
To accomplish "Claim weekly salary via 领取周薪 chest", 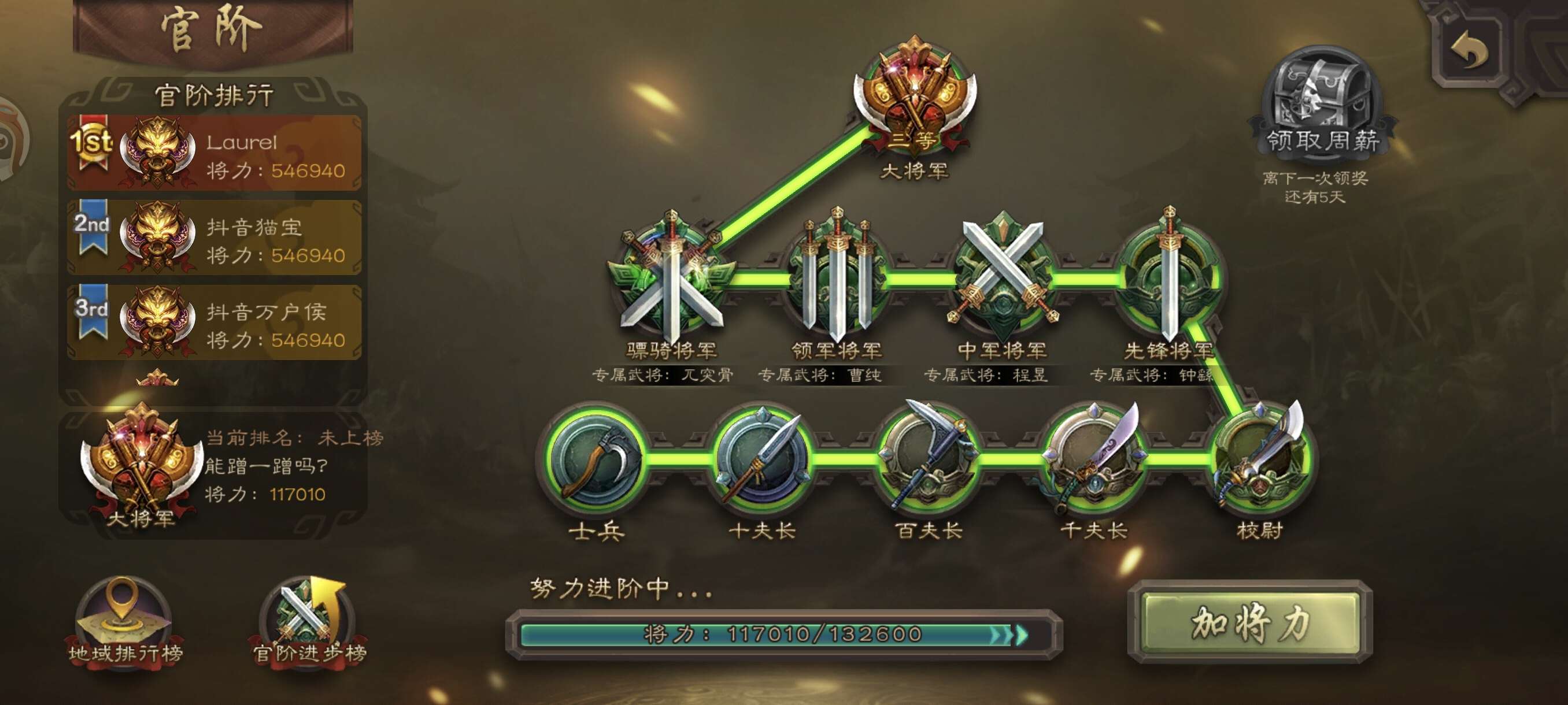I will (1322, 103).
